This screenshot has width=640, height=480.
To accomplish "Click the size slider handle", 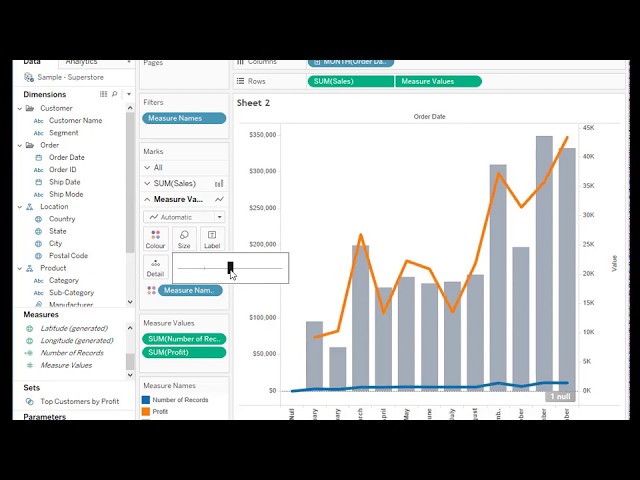I will pos(230,268).
